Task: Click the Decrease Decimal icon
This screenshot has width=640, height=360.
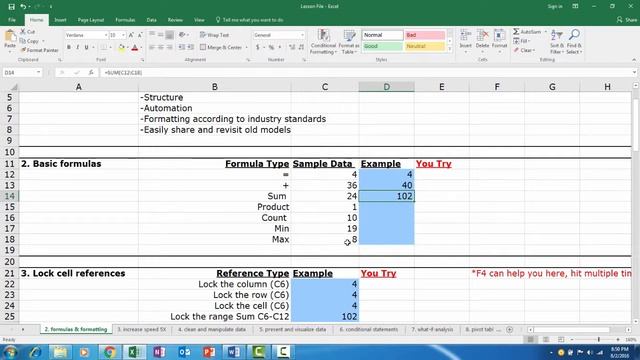Action: [x=301, y=47]
